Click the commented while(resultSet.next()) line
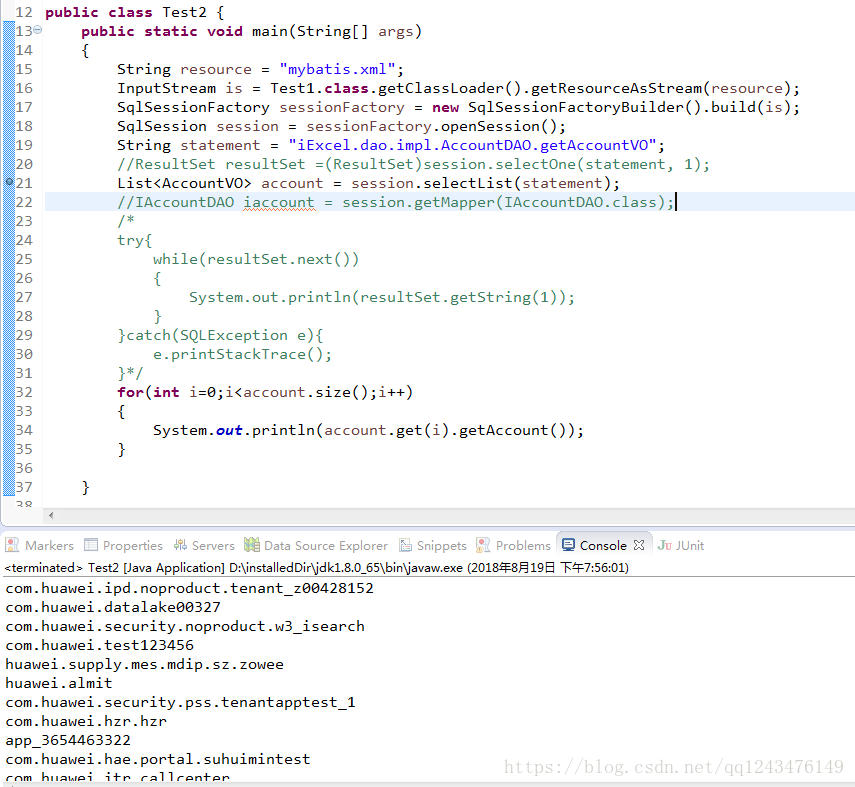855x787 pixels. click(256, 259)
